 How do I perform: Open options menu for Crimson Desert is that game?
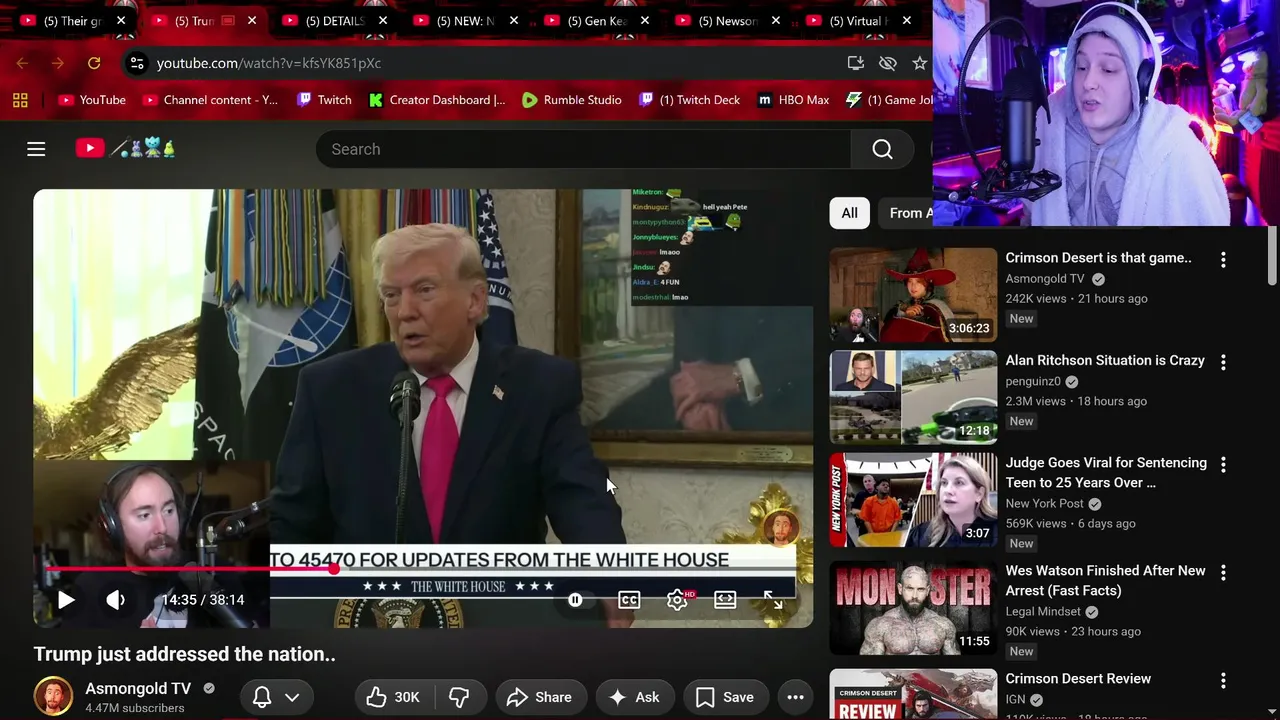click(x=1223, y=259)
